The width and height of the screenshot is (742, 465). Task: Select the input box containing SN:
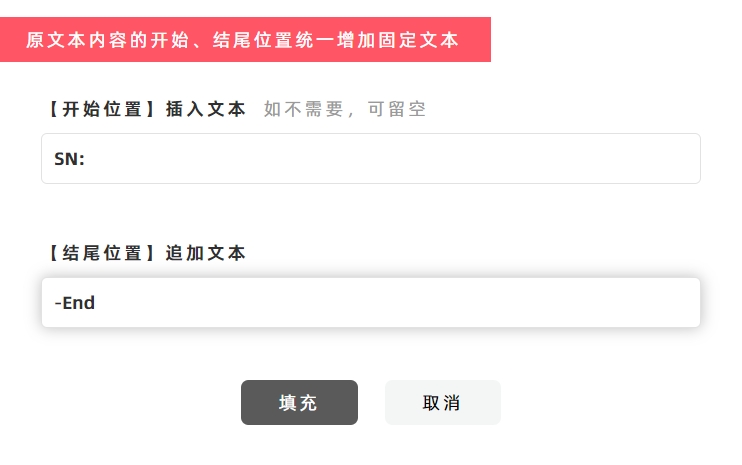pyautogui.click(x=370, y=159)
